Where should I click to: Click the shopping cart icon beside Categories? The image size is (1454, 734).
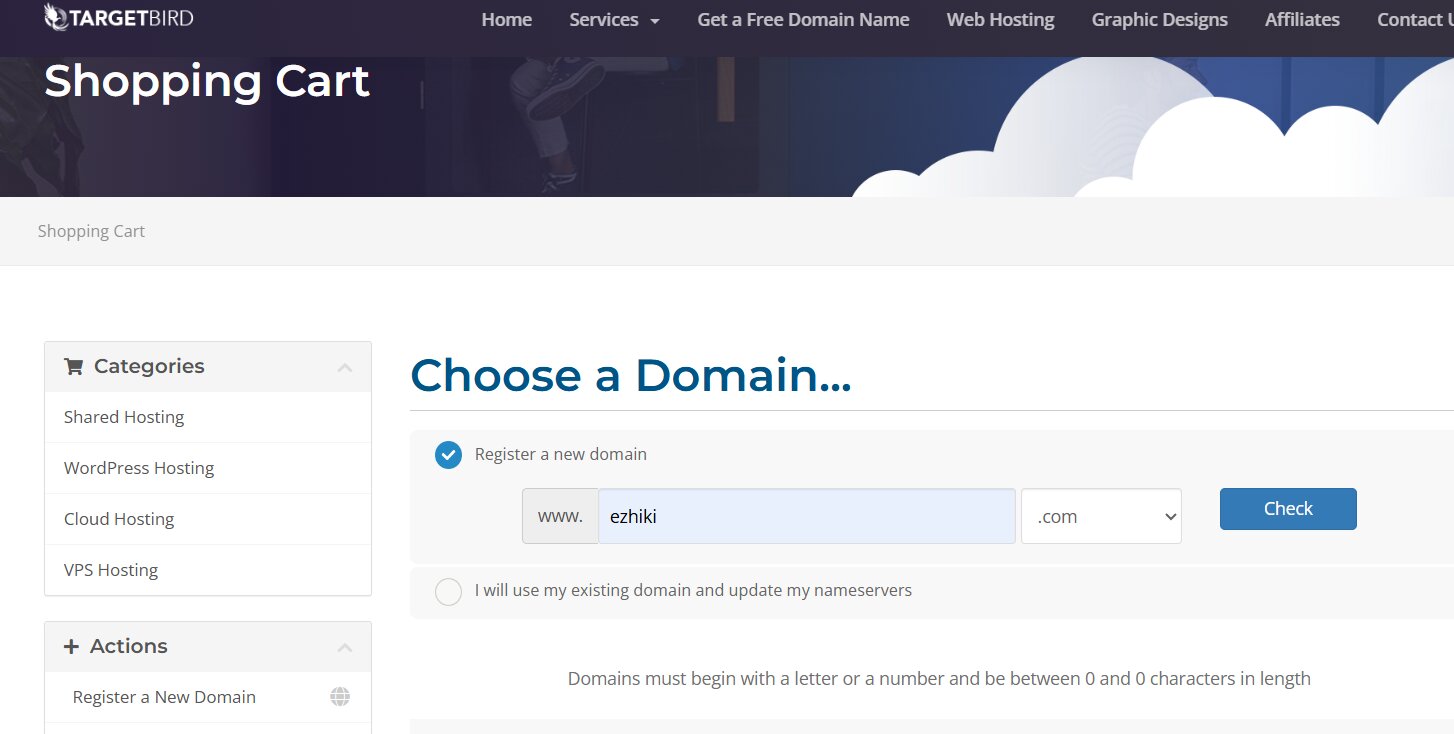click(73, 367)
